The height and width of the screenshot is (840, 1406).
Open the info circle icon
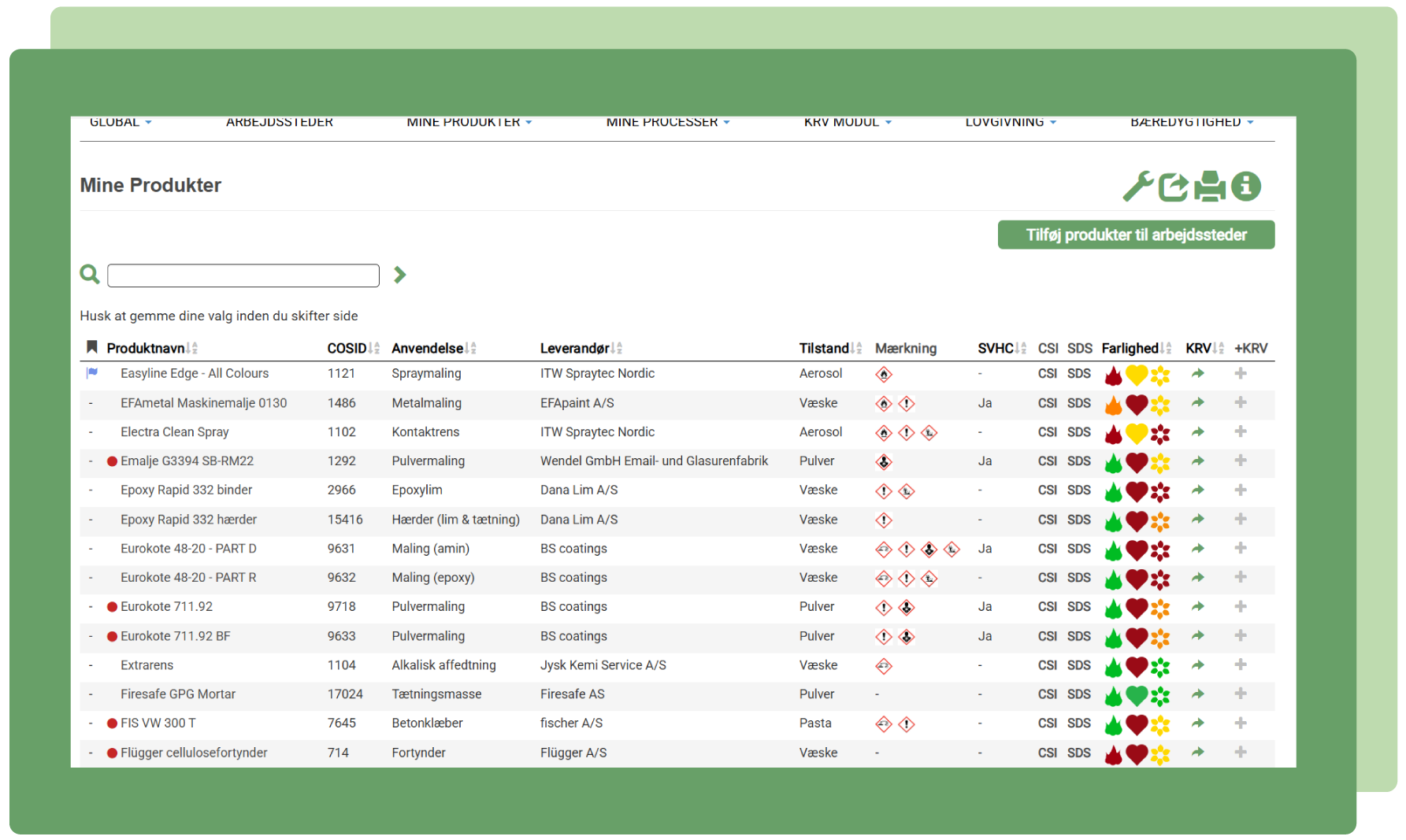coord(1245,187)
